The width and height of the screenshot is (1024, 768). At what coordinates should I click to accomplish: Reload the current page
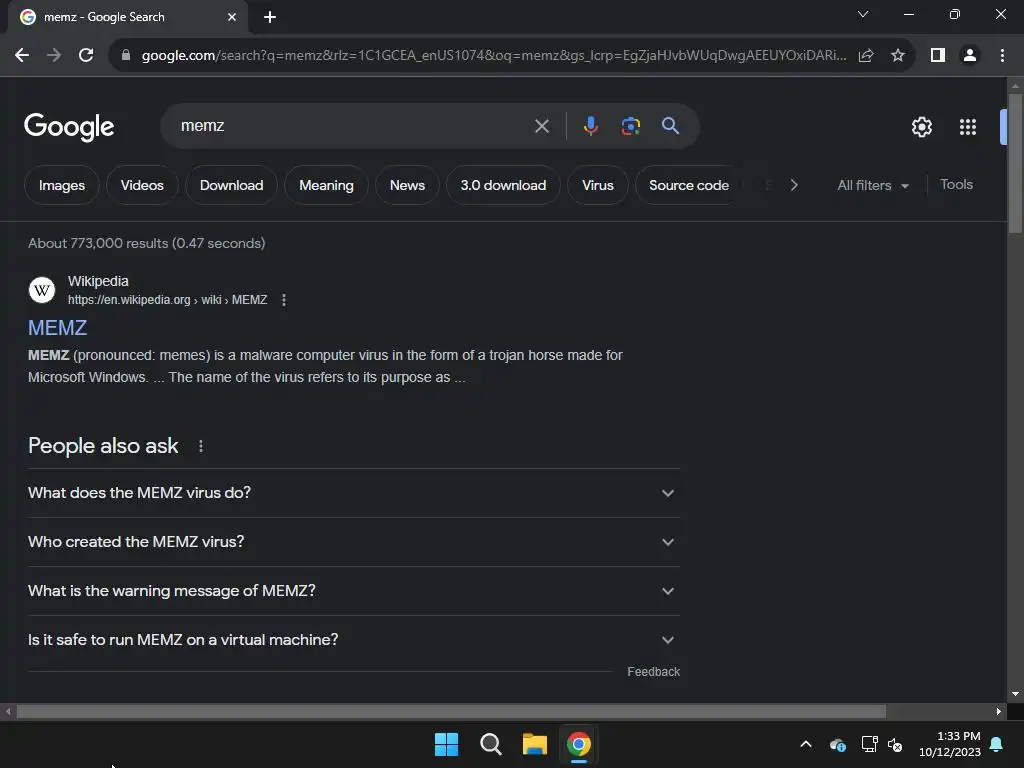86,56
